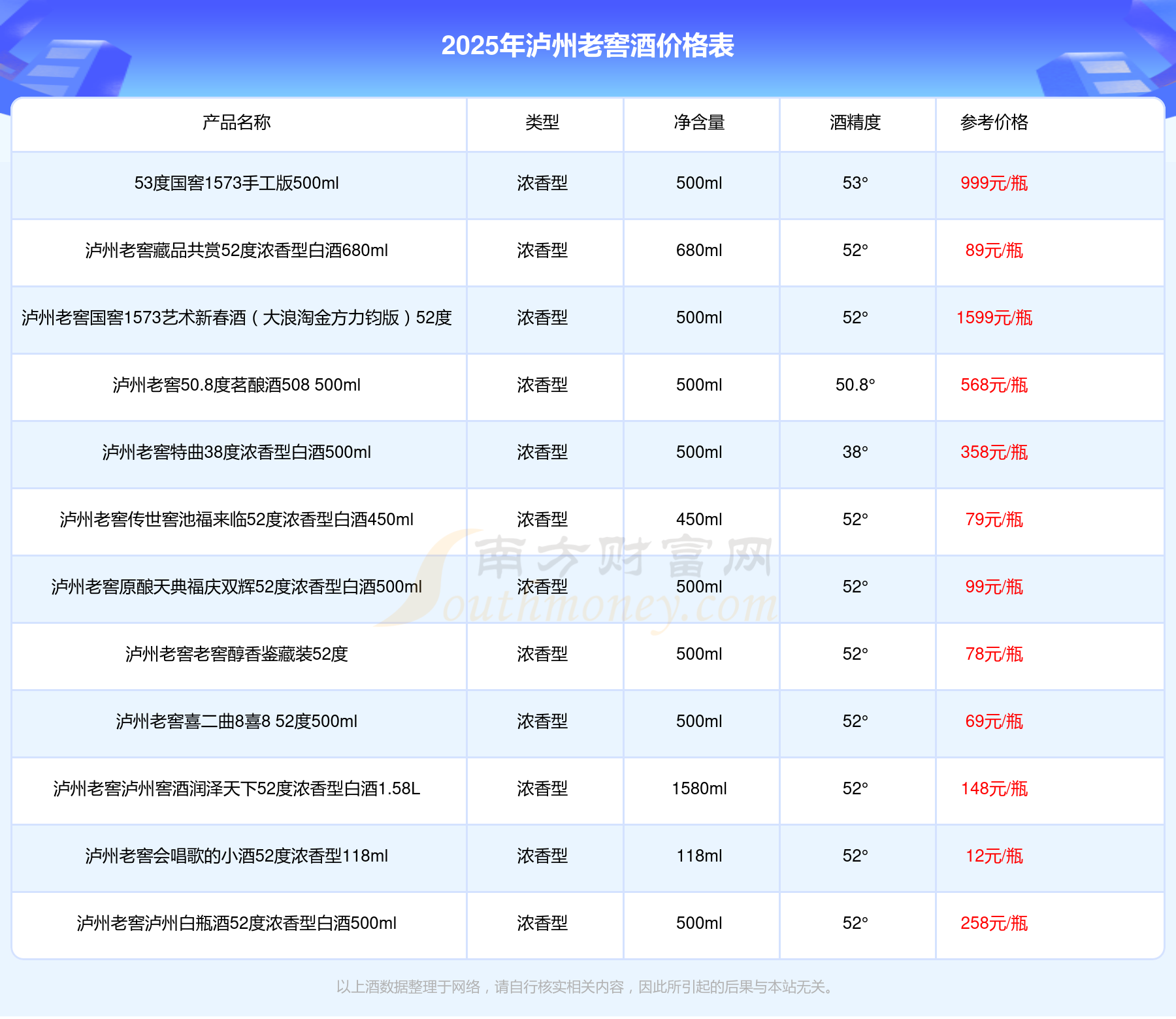
Task: Click the price 568元/瓶
Action: click(x=994, y=385)
